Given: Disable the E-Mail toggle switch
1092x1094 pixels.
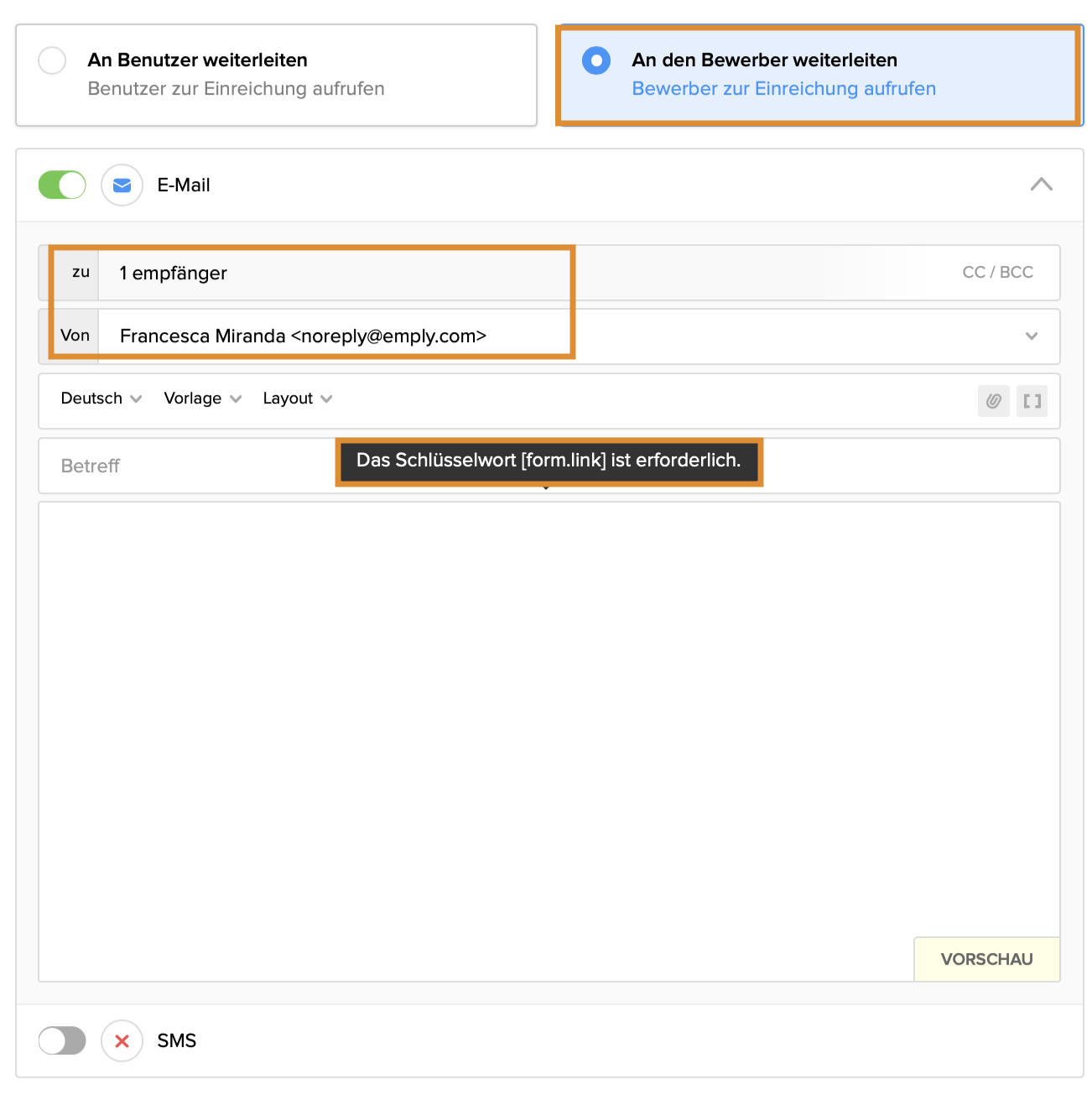Looking at the screenshot, I should pyautogui.click(x=62, y=185).
